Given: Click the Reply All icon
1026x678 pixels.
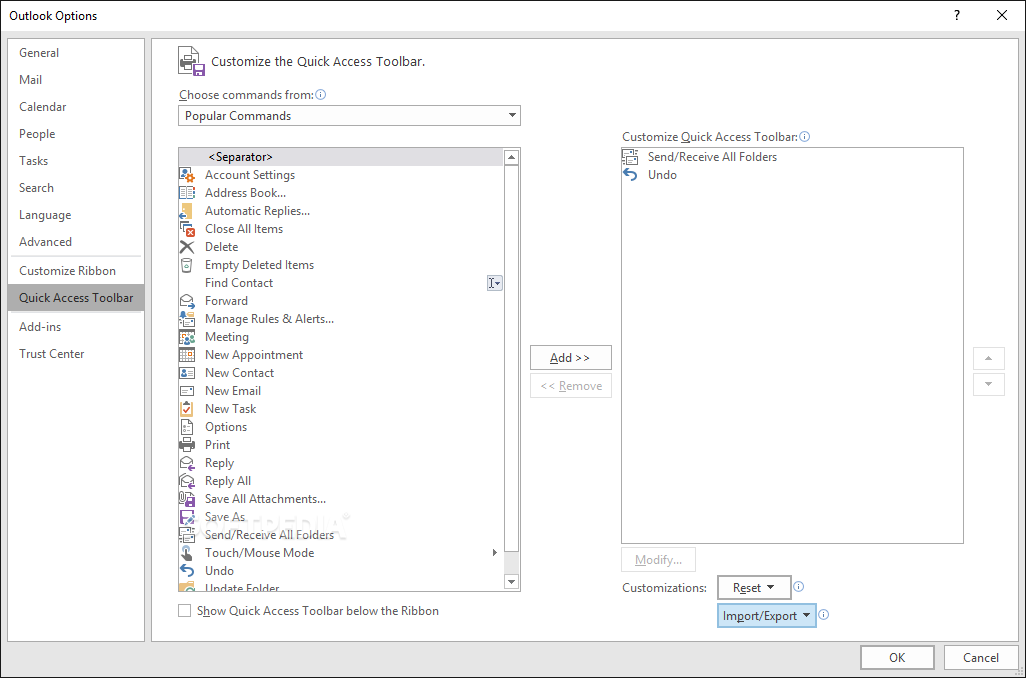Looking at the screenshot, I should point(187,481).
